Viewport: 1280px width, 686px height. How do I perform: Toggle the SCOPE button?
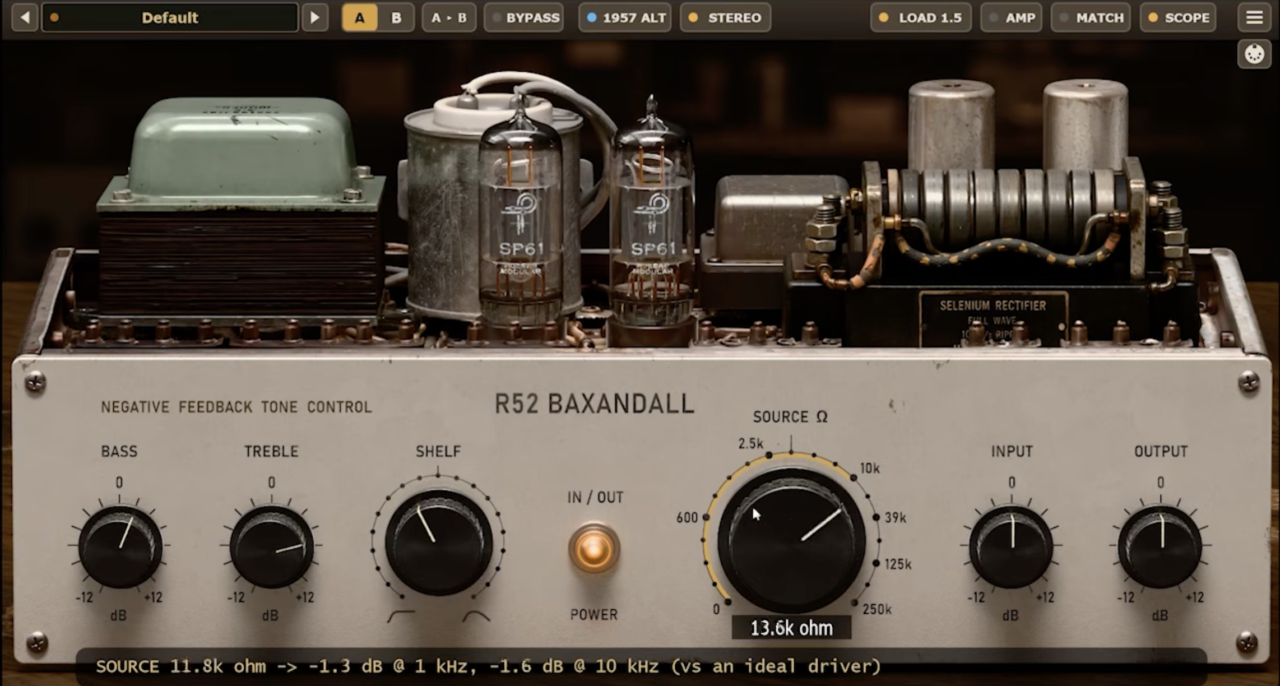(1178, 17)
